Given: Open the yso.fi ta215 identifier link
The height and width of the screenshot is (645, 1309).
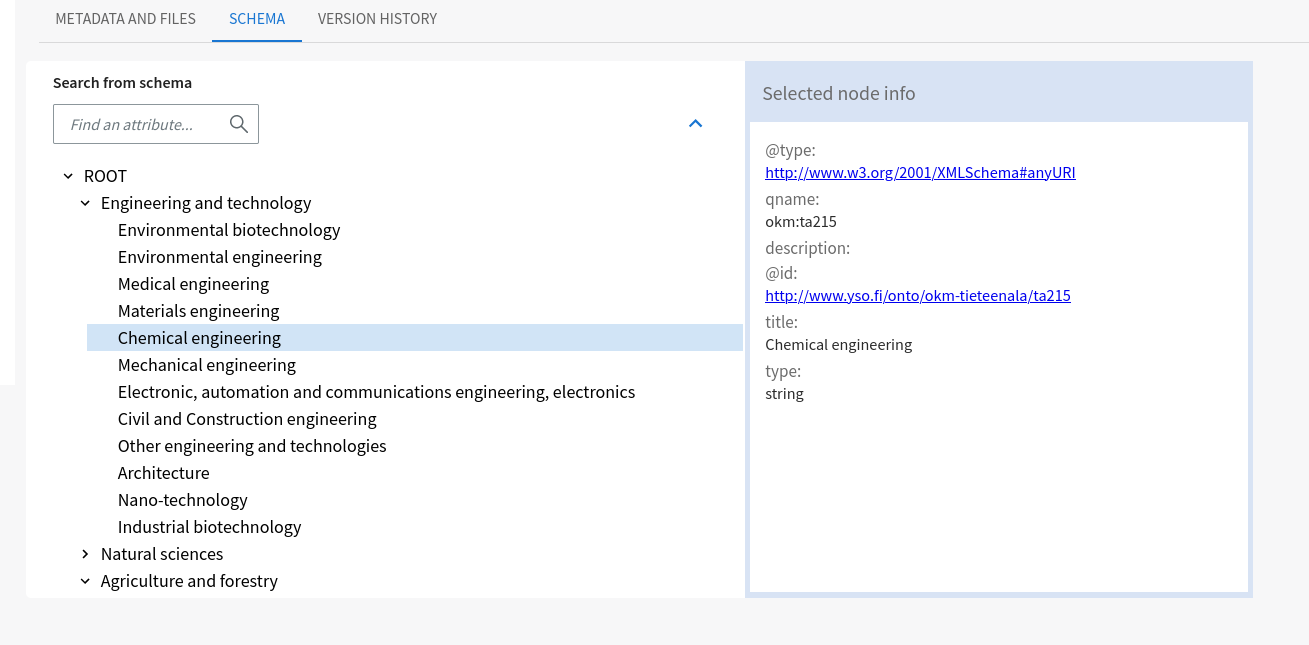Looking at the screenshot, I should pyautogui.click(x=918, y=296).
